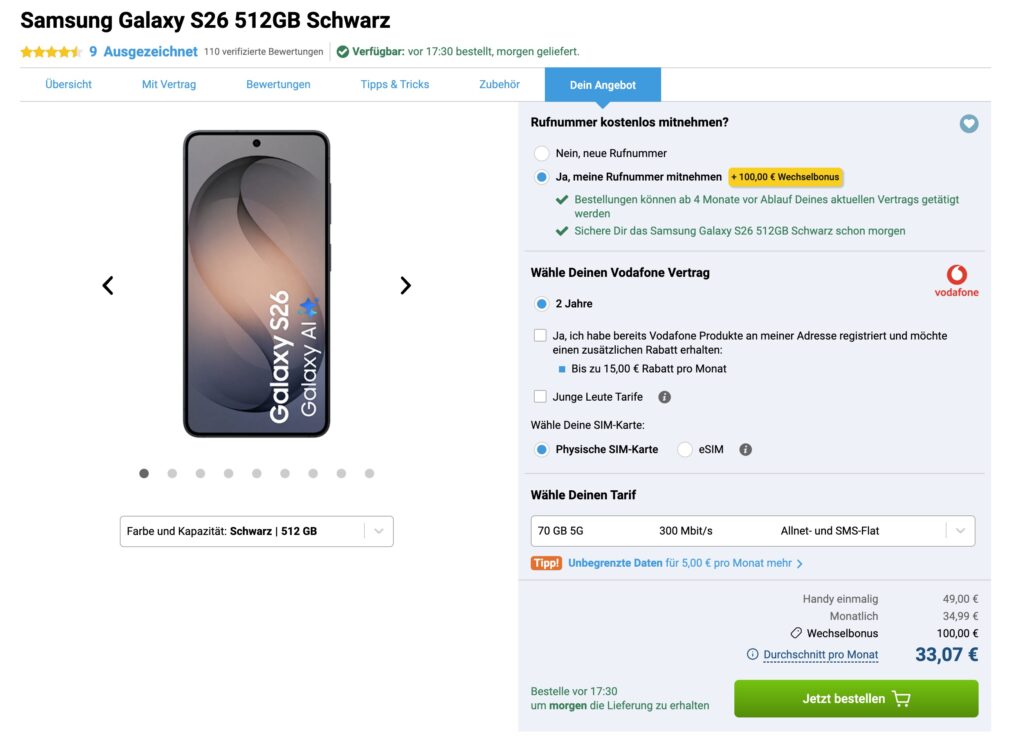Switch to the Bewertungen tab
The width and height of the screenshot is (1024, 748).
278,84
